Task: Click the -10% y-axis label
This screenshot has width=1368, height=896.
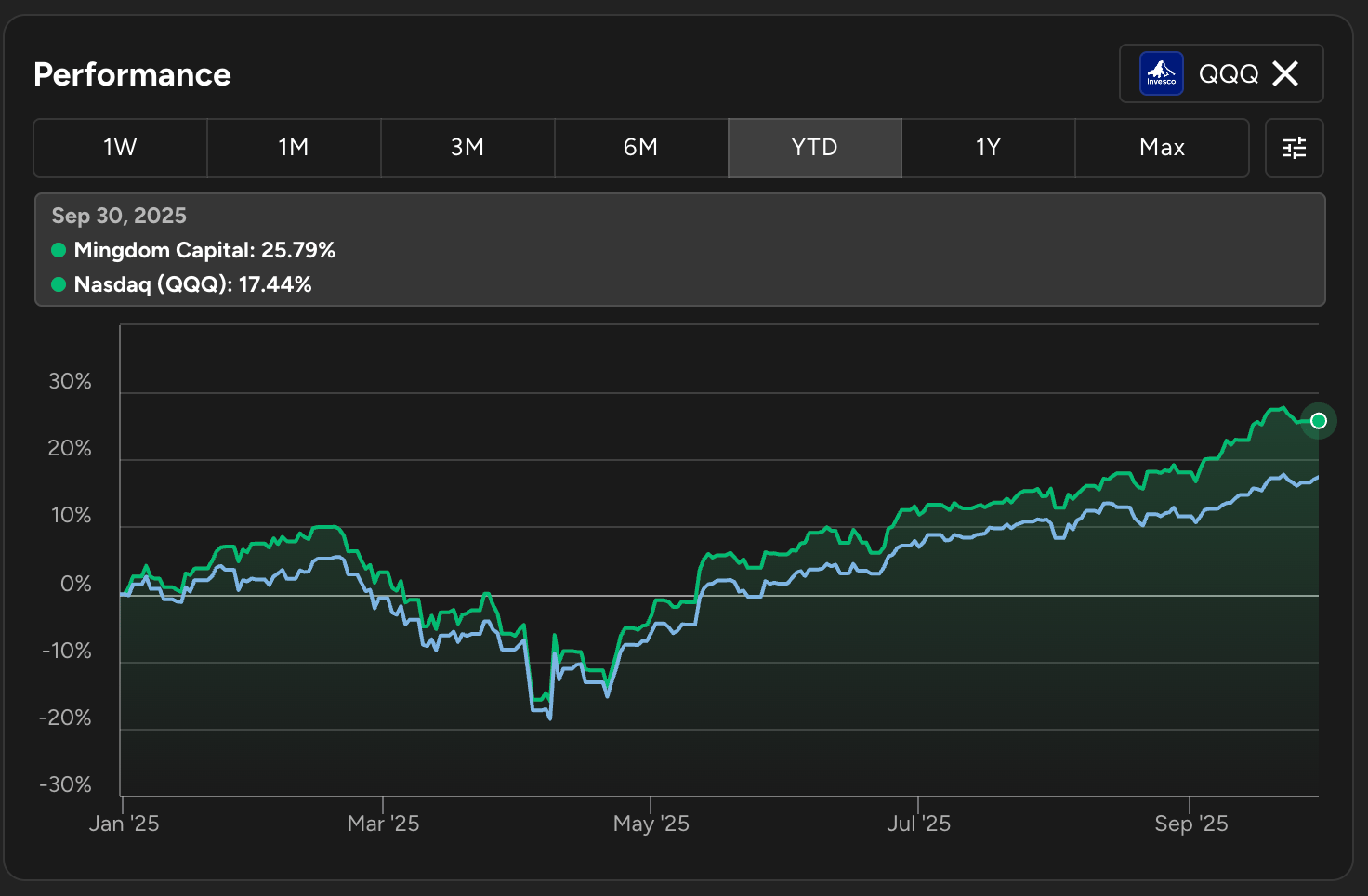Action: point(67,651)
